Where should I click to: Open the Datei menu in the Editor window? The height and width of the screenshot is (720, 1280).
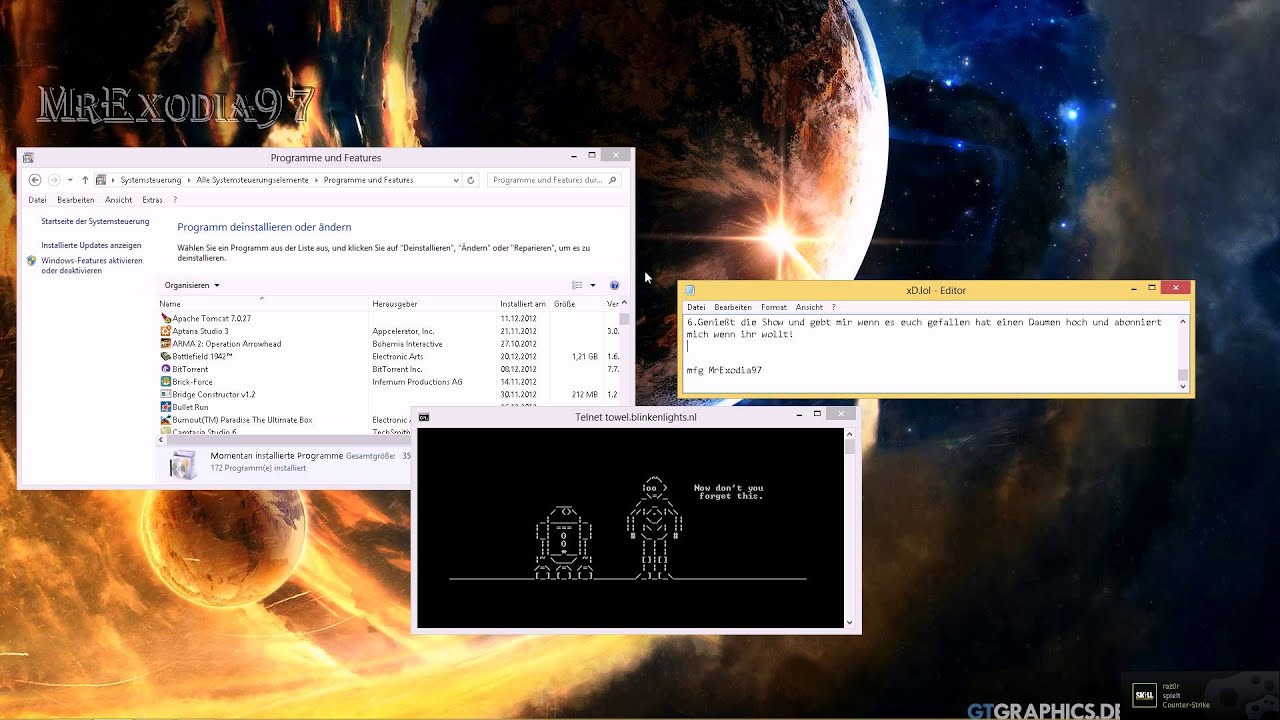(696, 307)
